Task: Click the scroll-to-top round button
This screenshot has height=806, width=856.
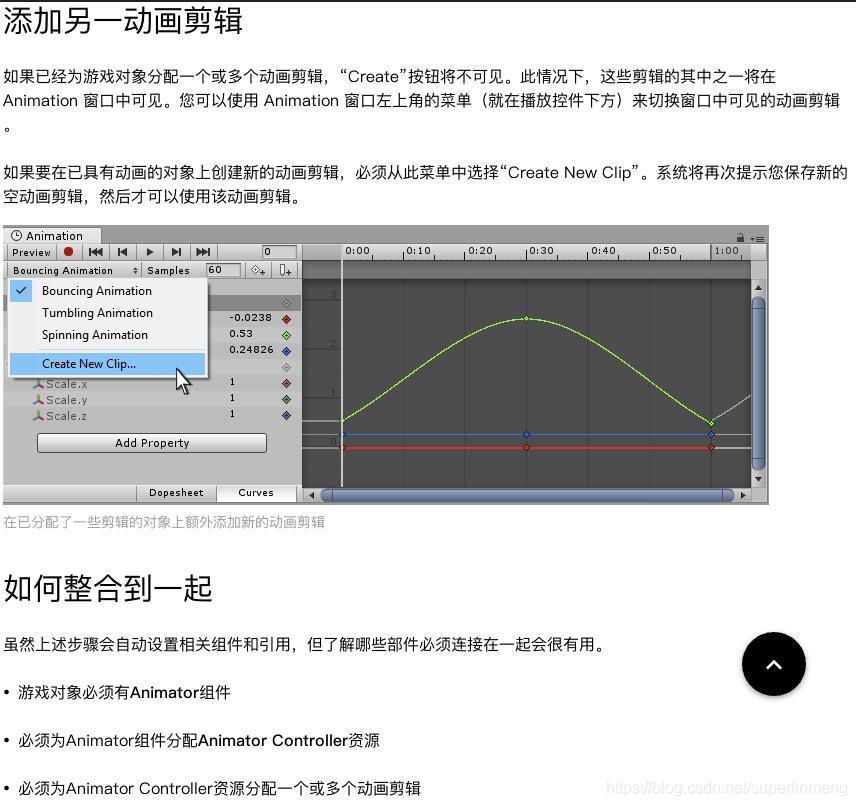Action: [x=774, y=664]
